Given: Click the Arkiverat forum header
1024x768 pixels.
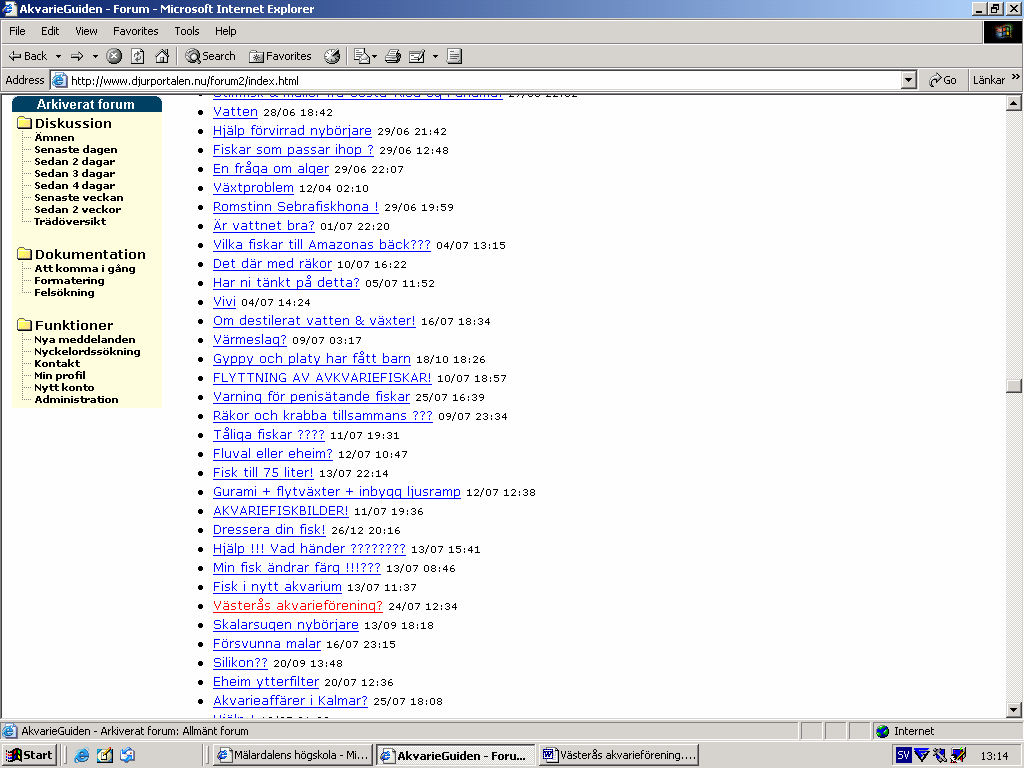Looking at the screenshot, I should (x=86, y=104).
